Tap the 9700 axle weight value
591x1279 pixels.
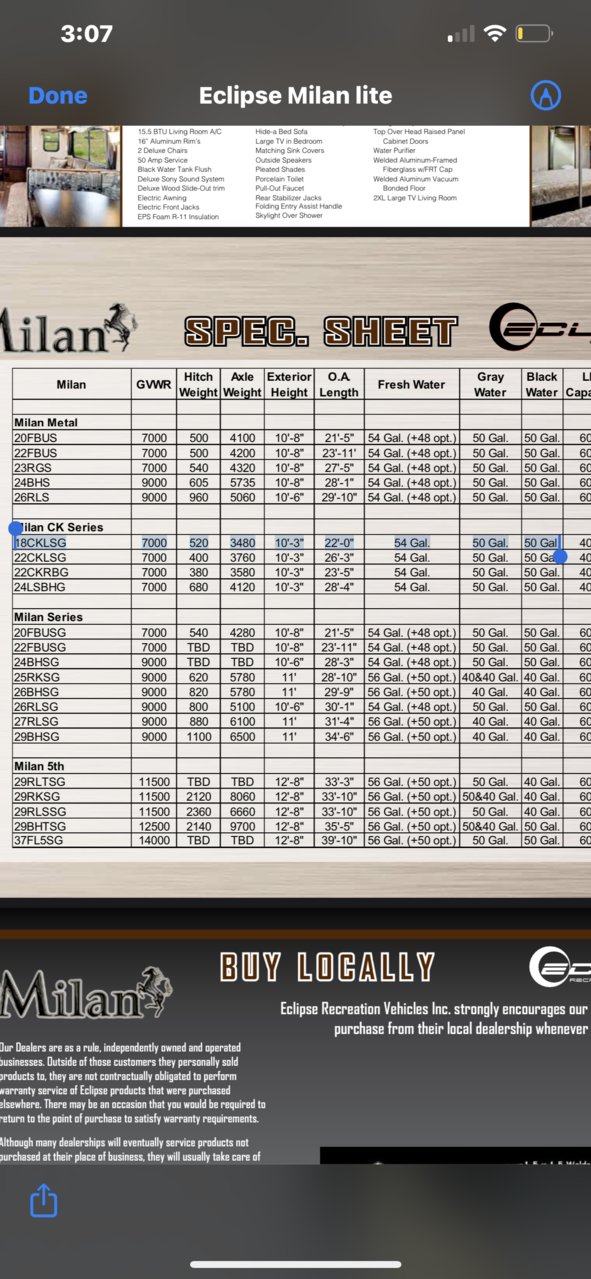point(242,827)
